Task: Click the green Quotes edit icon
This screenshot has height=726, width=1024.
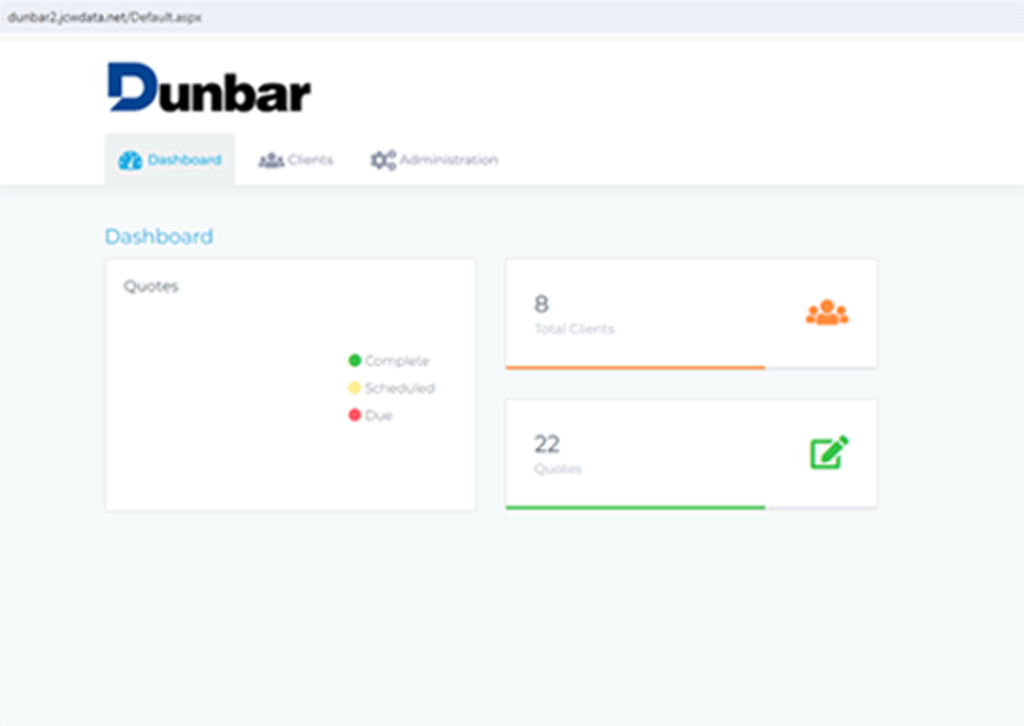Action: coord(829,452)
